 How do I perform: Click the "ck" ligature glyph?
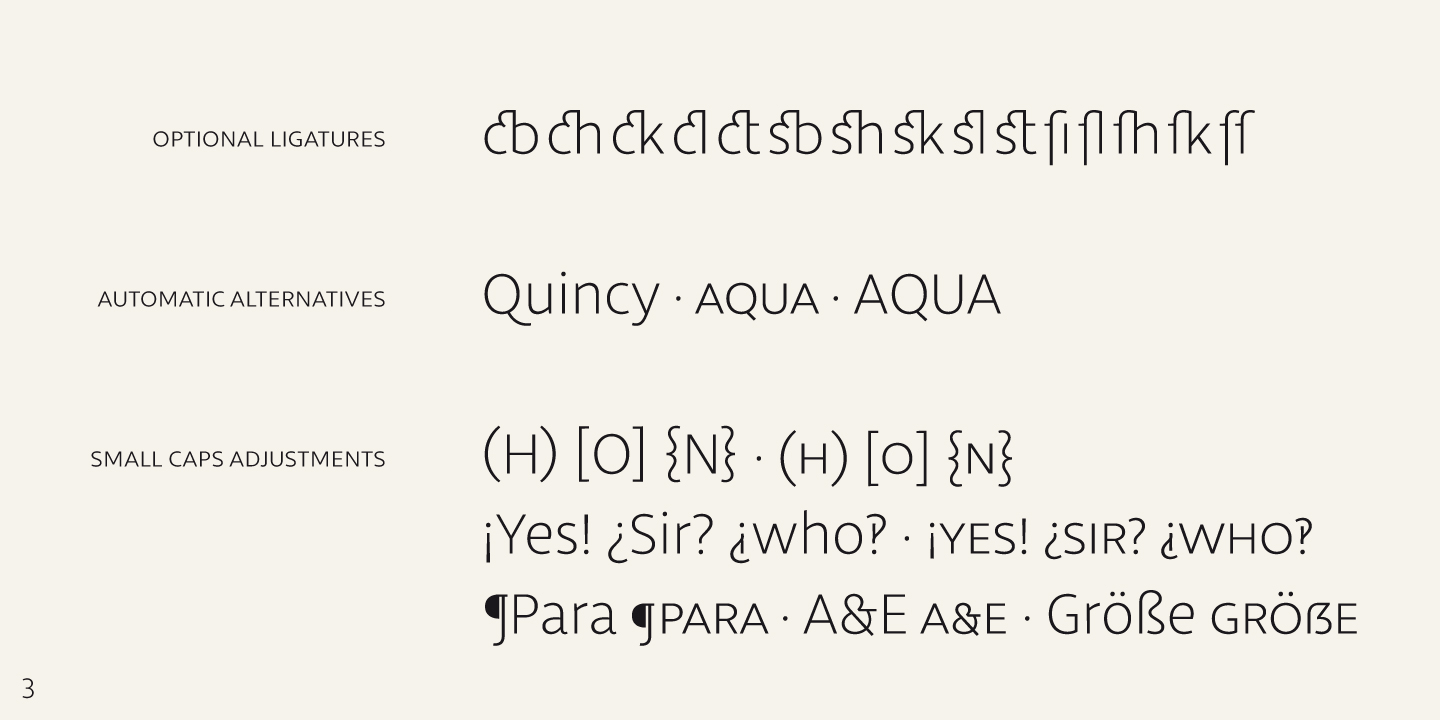pyautogui.click(x=638, y=136)
